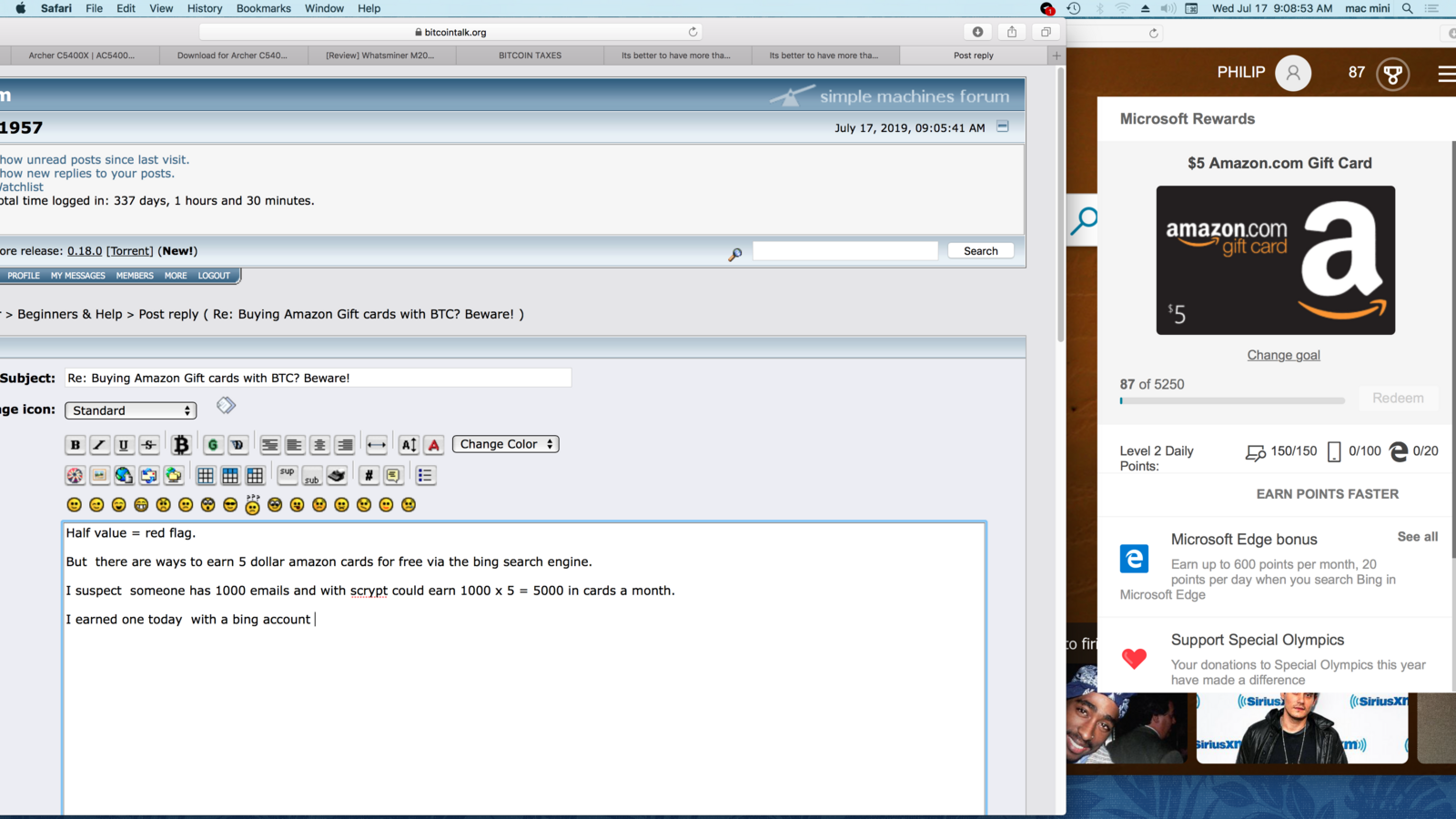
Task: Insert the teletype typewriter tag
Action: (337, 475)
